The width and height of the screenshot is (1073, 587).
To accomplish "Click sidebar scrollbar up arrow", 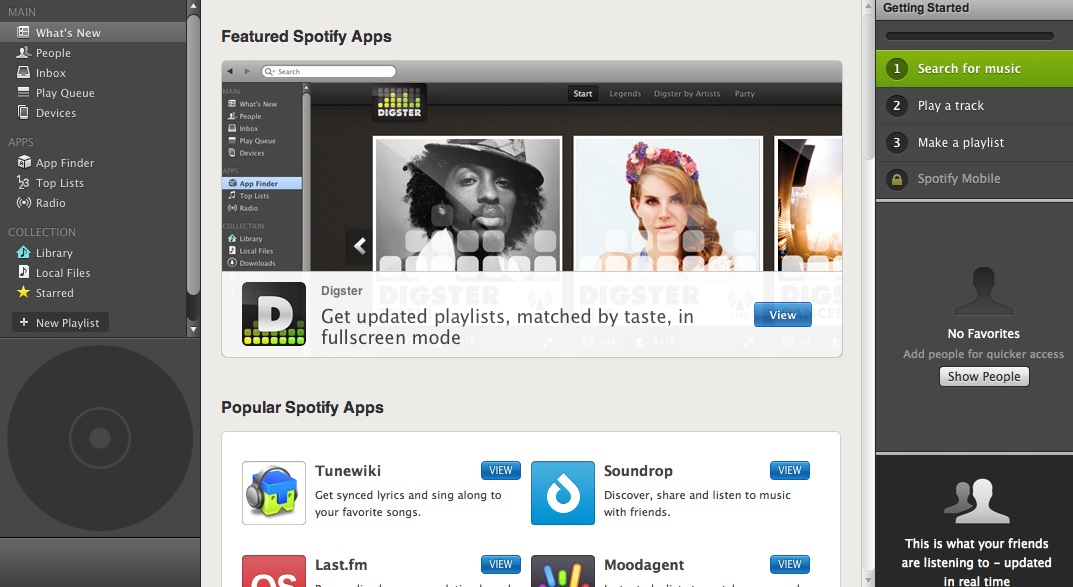I will pyautogui.click(x=194, y=6).
